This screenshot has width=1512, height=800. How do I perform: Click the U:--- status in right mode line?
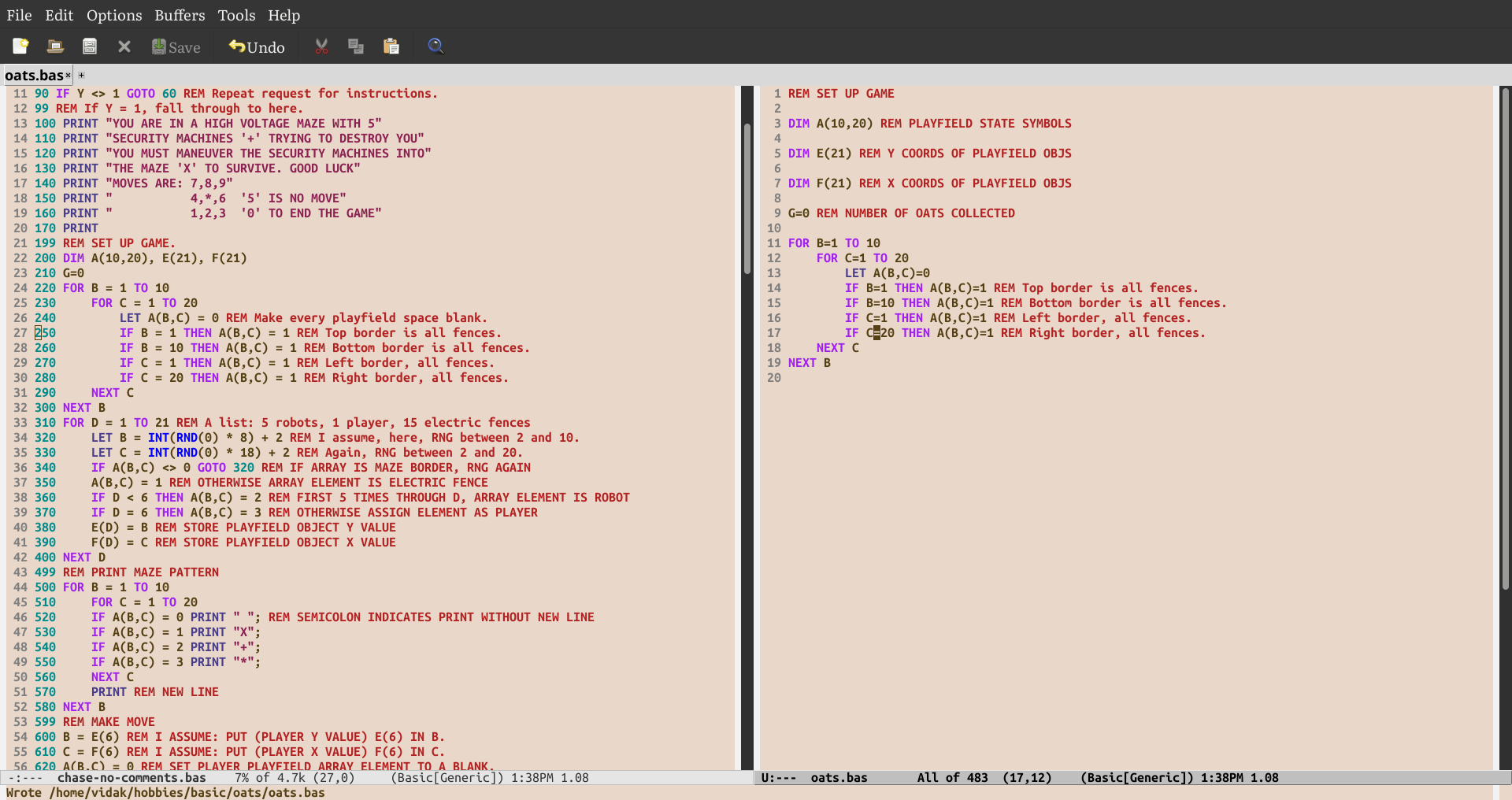pos(779,778)
